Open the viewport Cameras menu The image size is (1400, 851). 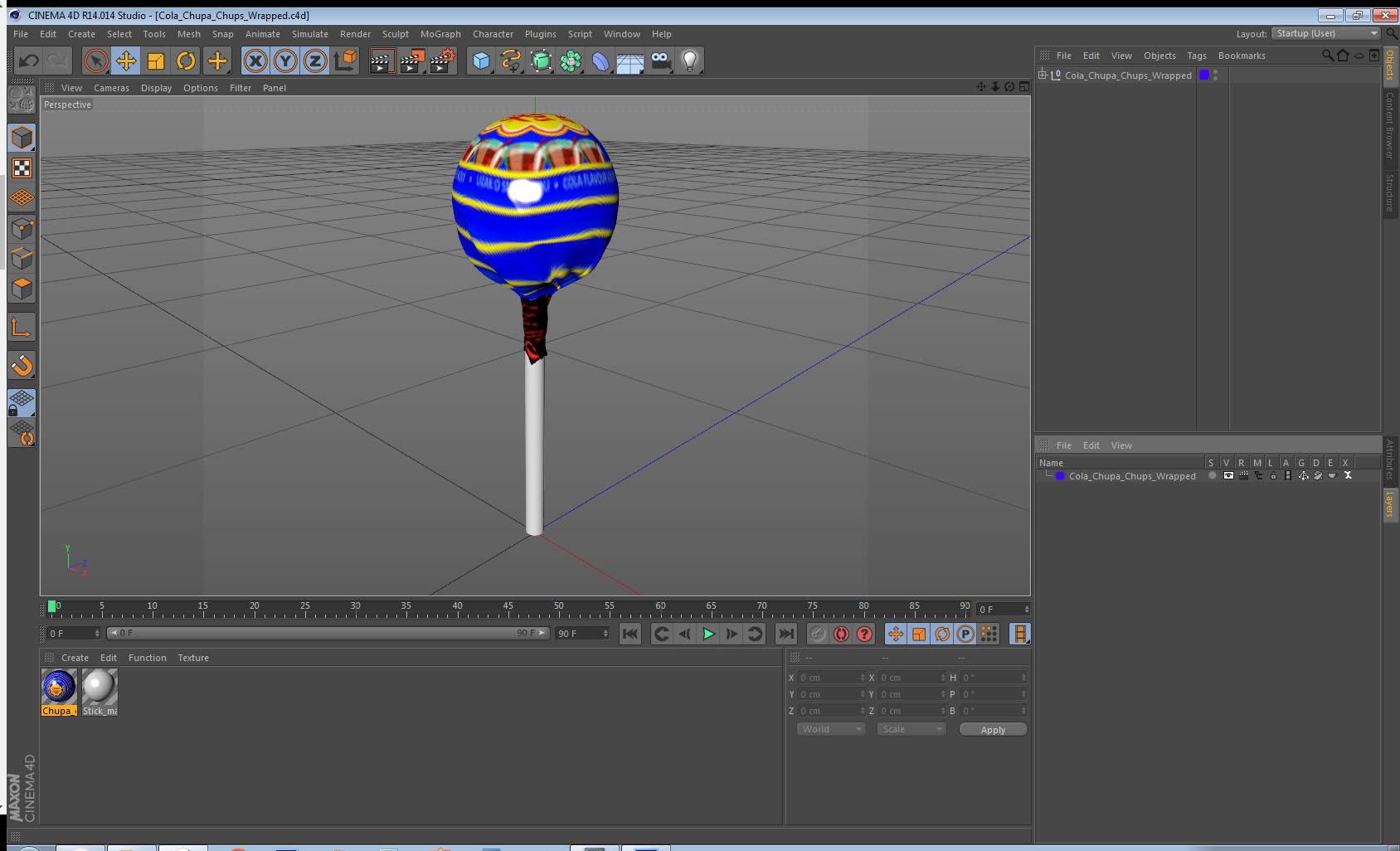click(111, 88)
